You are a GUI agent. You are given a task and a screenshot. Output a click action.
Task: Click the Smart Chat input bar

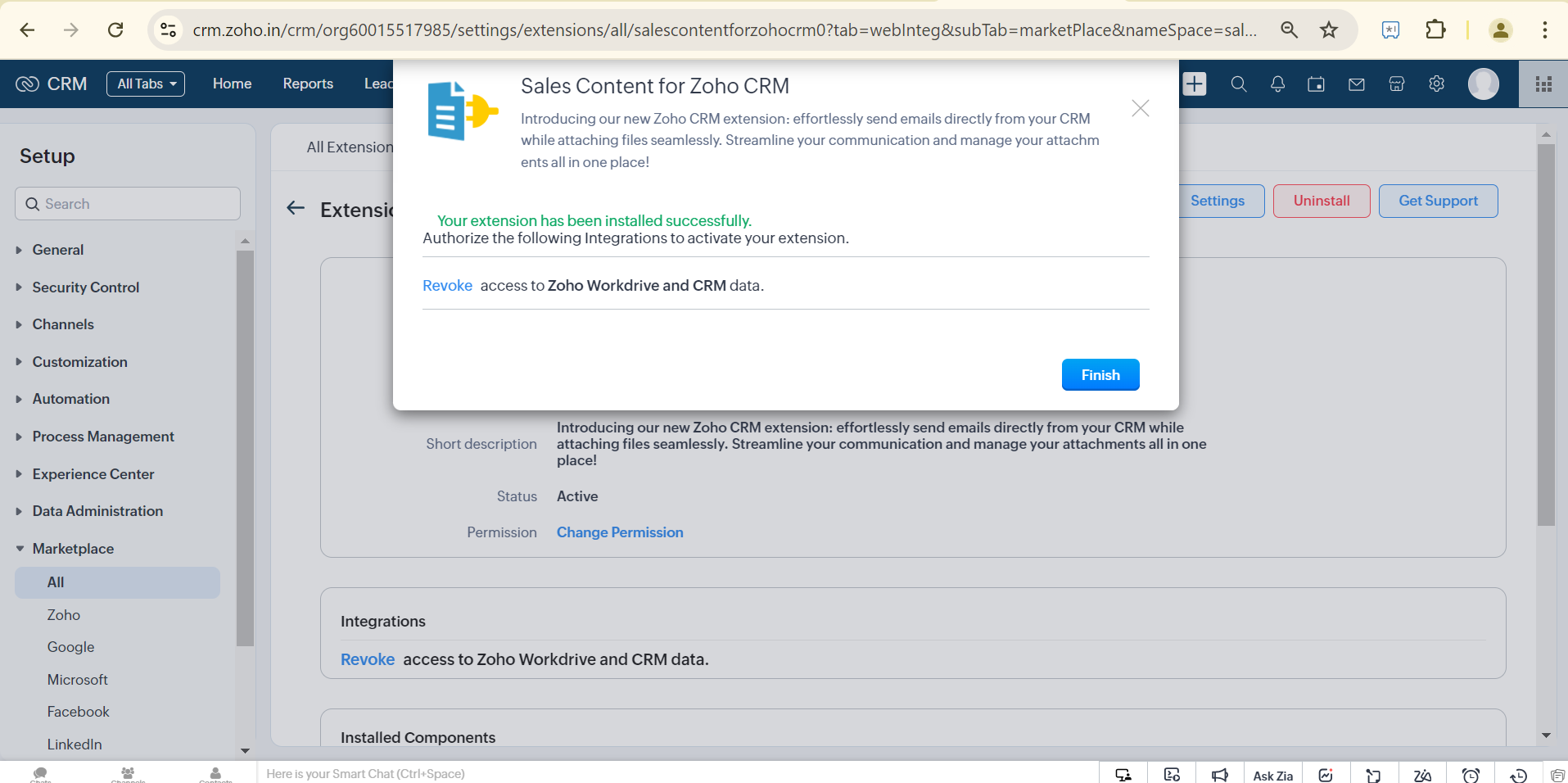[x=678, y=774]
